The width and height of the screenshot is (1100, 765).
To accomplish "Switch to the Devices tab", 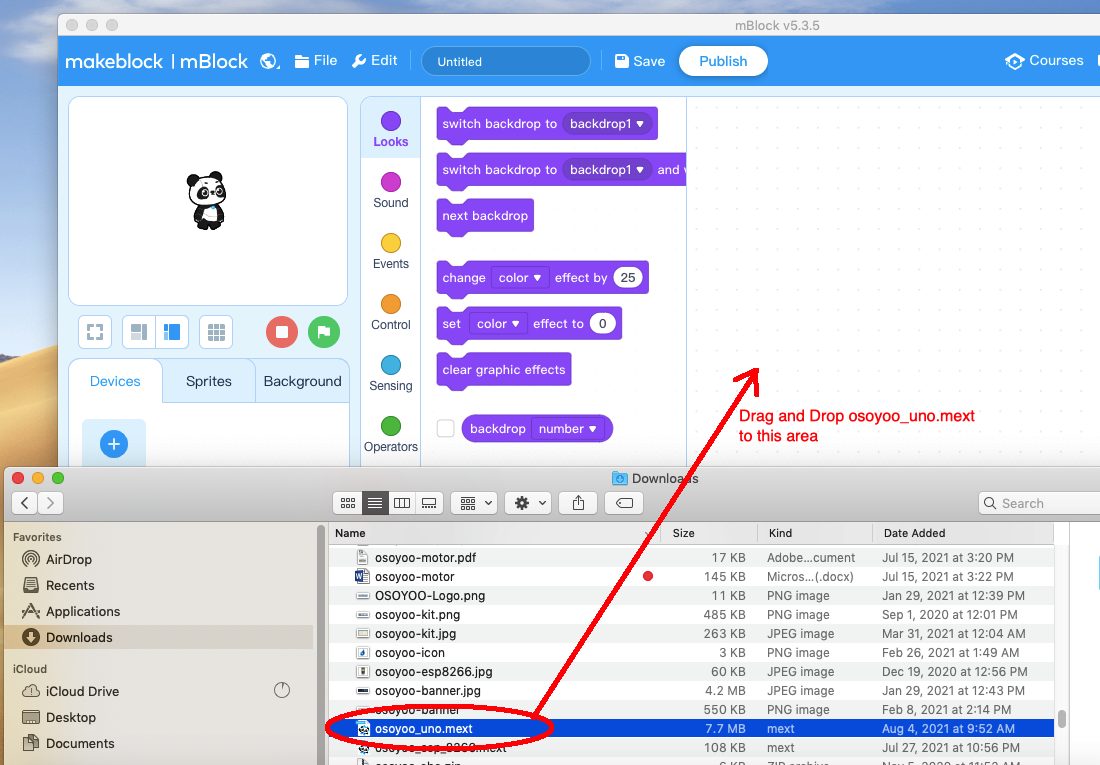I will [115, 381].
